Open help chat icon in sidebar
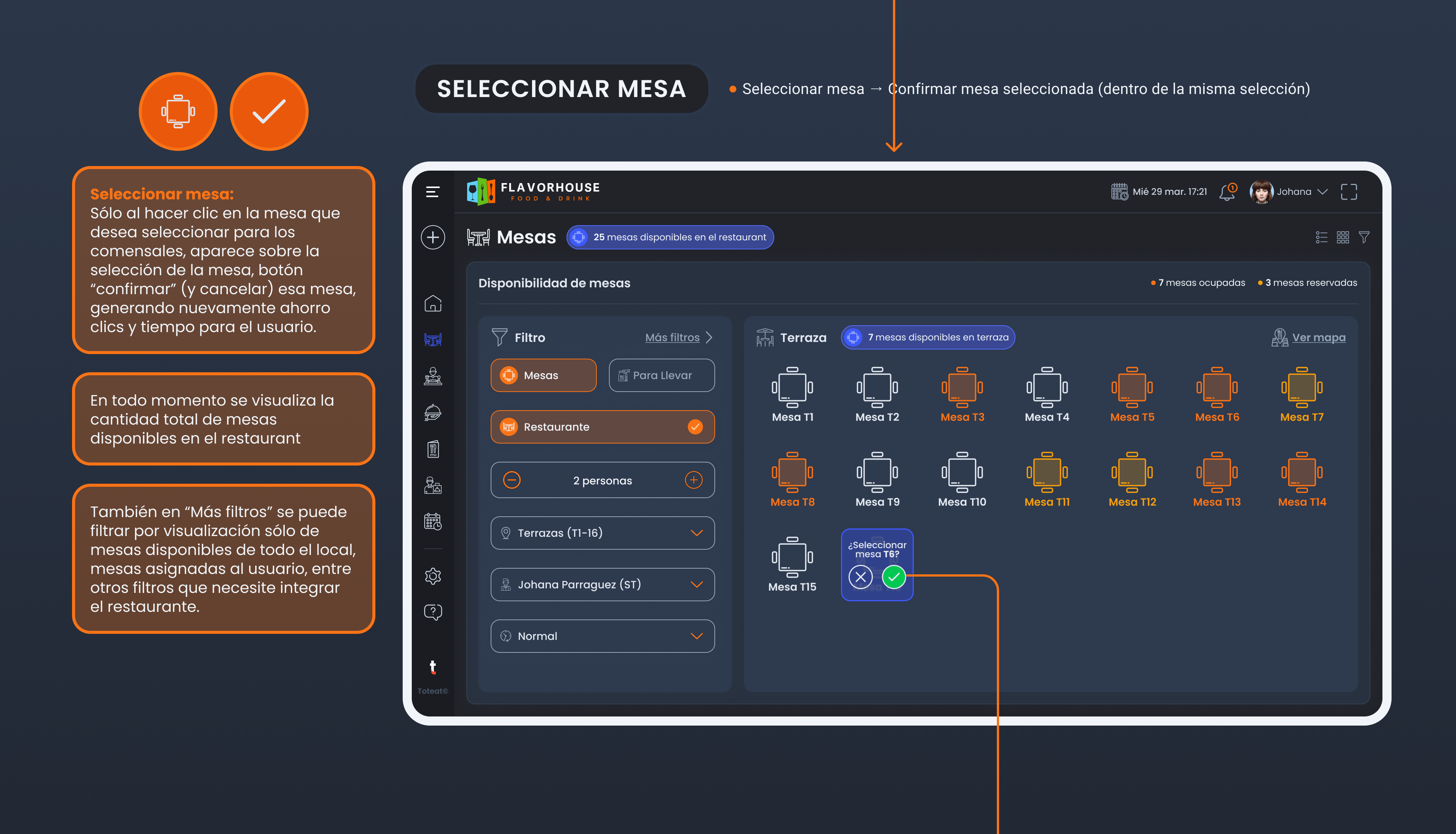This screenshot has width=1456, height=834. pos(433,612)
